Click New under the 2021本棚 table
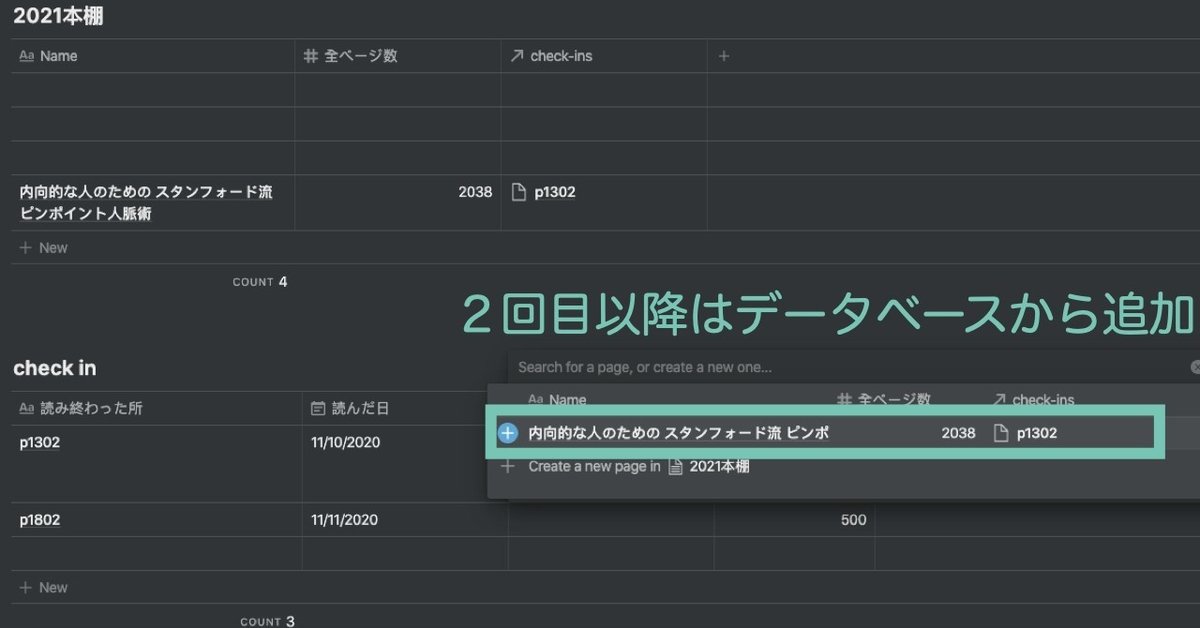Screen dimensions: 1200x628 (x=42, y=247)
